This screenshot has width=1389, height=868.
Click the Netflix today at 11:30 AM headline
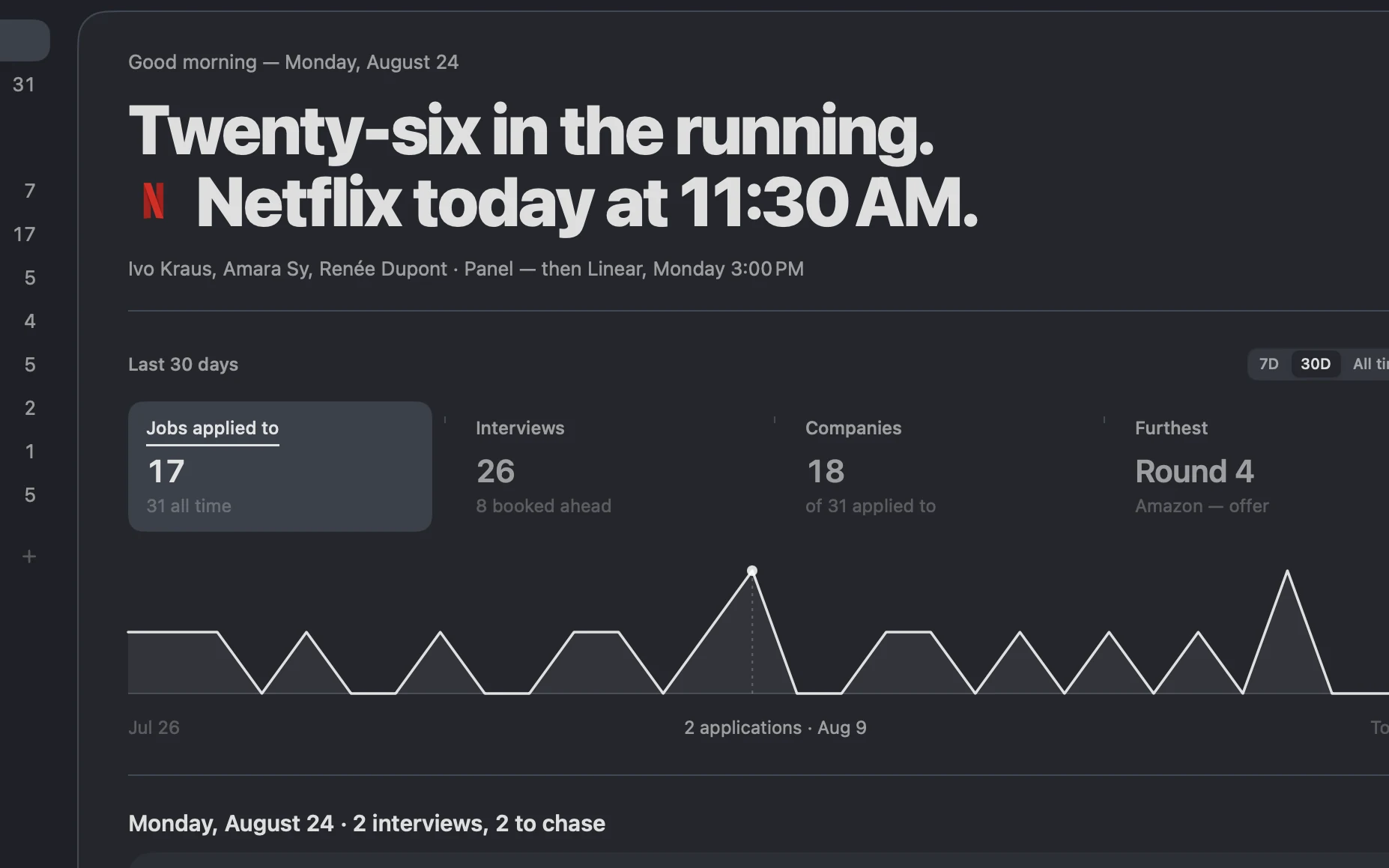pyautogui.click(x=587, y=202)
